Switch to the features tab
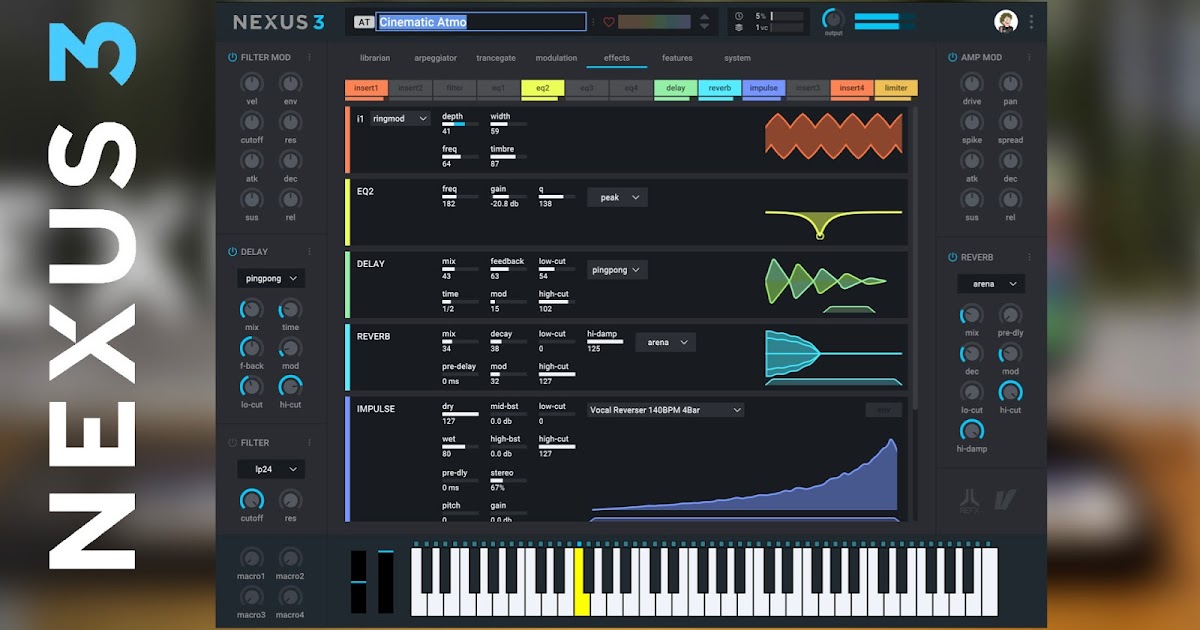 (x=677, y=58)
